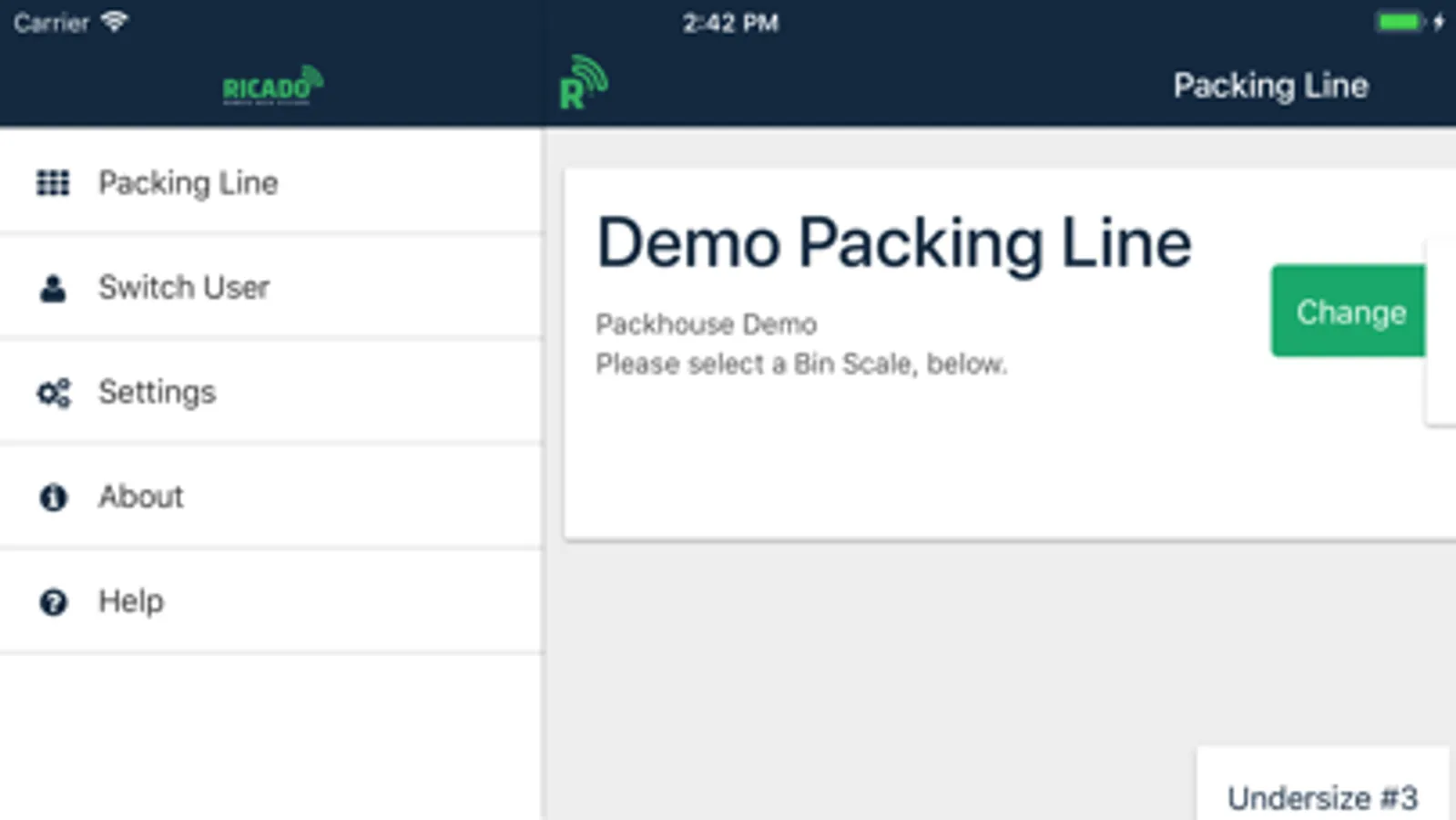Open the Packing Line menu item
Viewport: 1456px width, 820px height.
(188, 183)
